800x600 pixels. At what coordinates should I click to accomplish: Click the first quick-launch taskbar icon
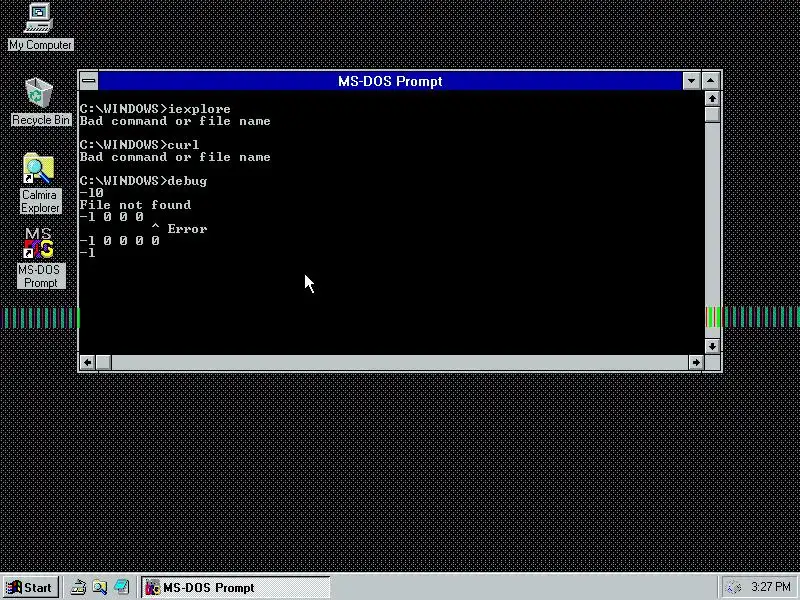pos(78,587)
